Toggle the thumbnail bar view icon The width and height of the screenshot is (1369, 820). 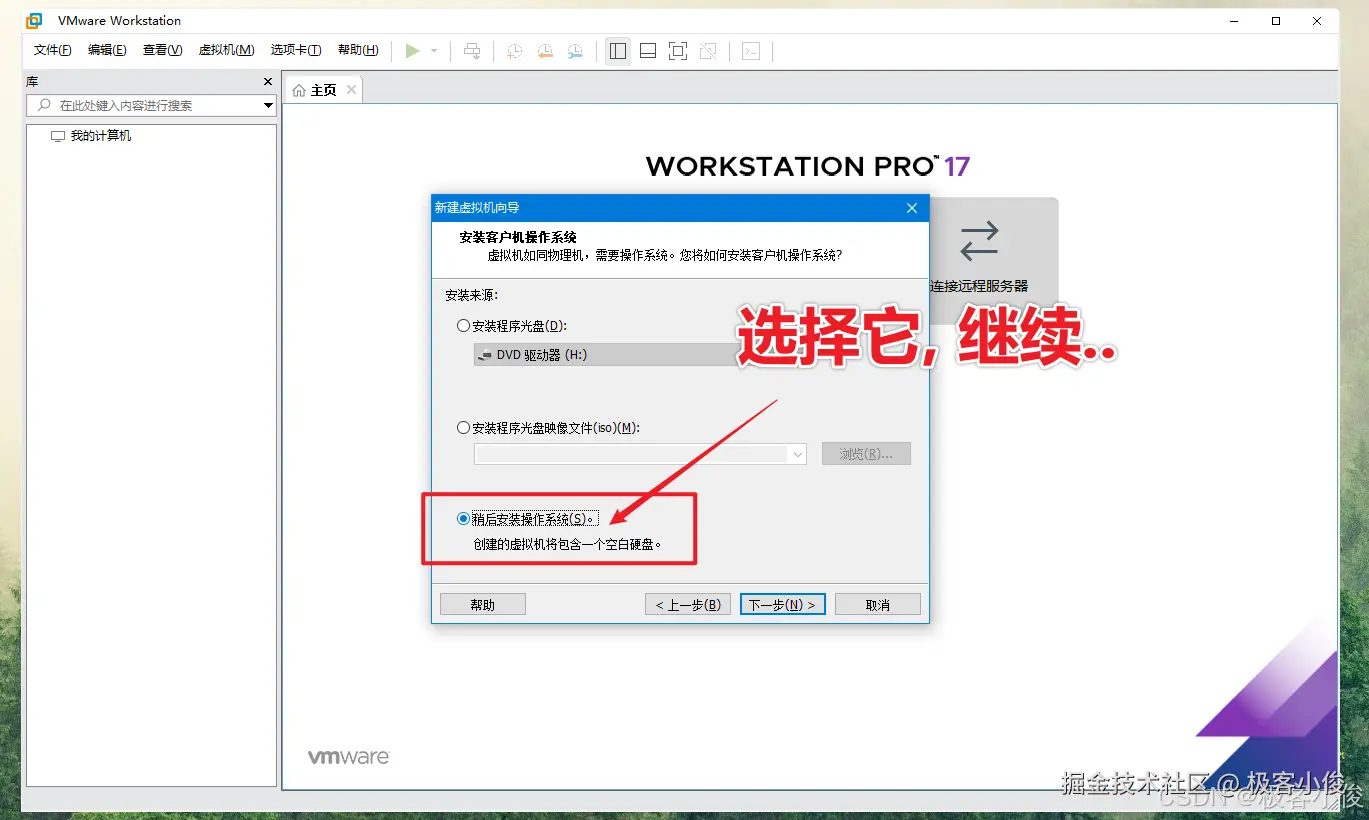pos(648,51)
